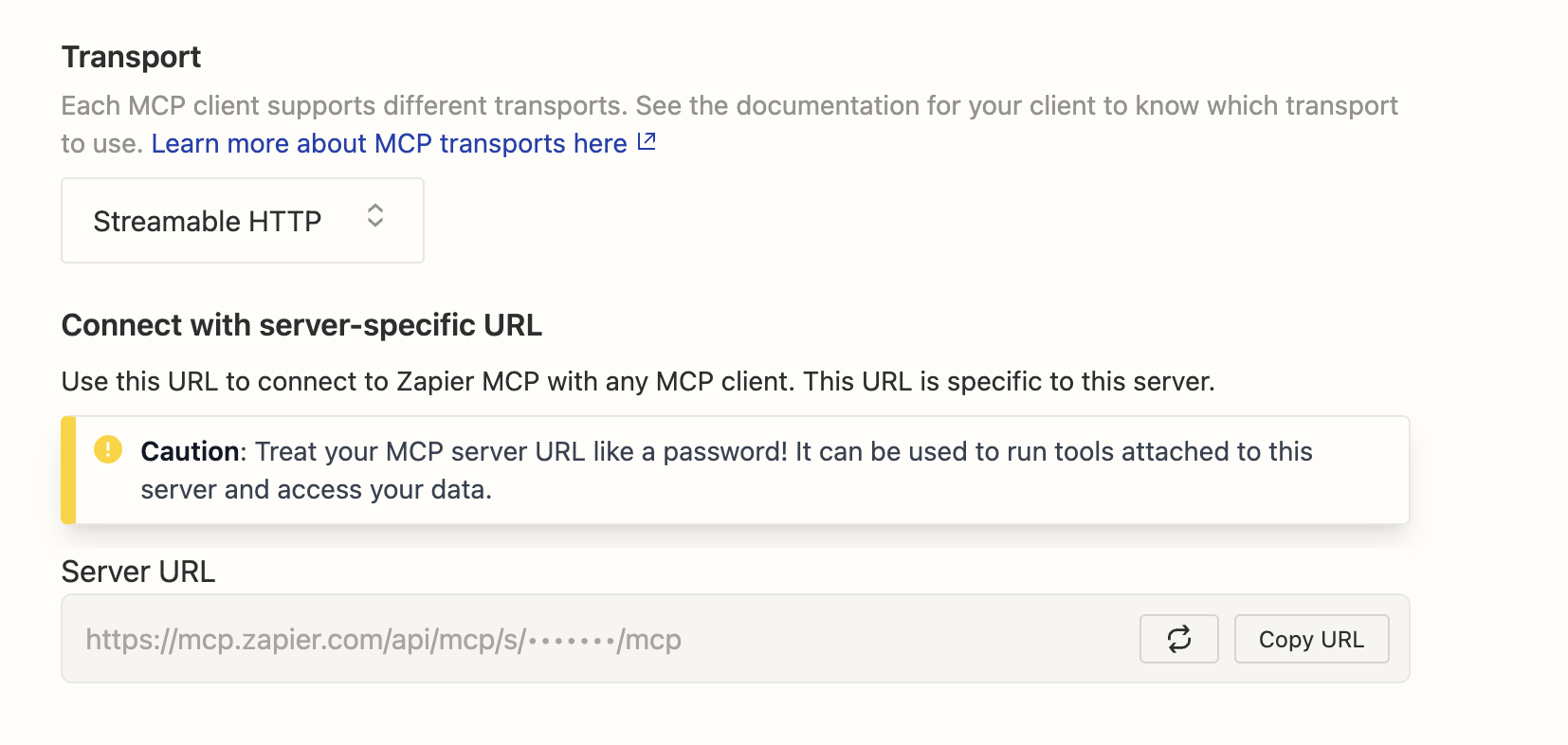Click the up-down chevron in Transport selector

tap(375, 215)
